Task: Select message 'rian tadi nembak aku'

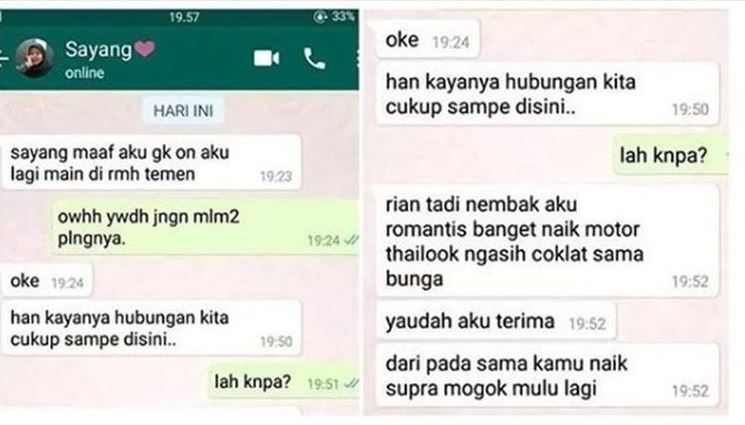Action: [547, 241]
